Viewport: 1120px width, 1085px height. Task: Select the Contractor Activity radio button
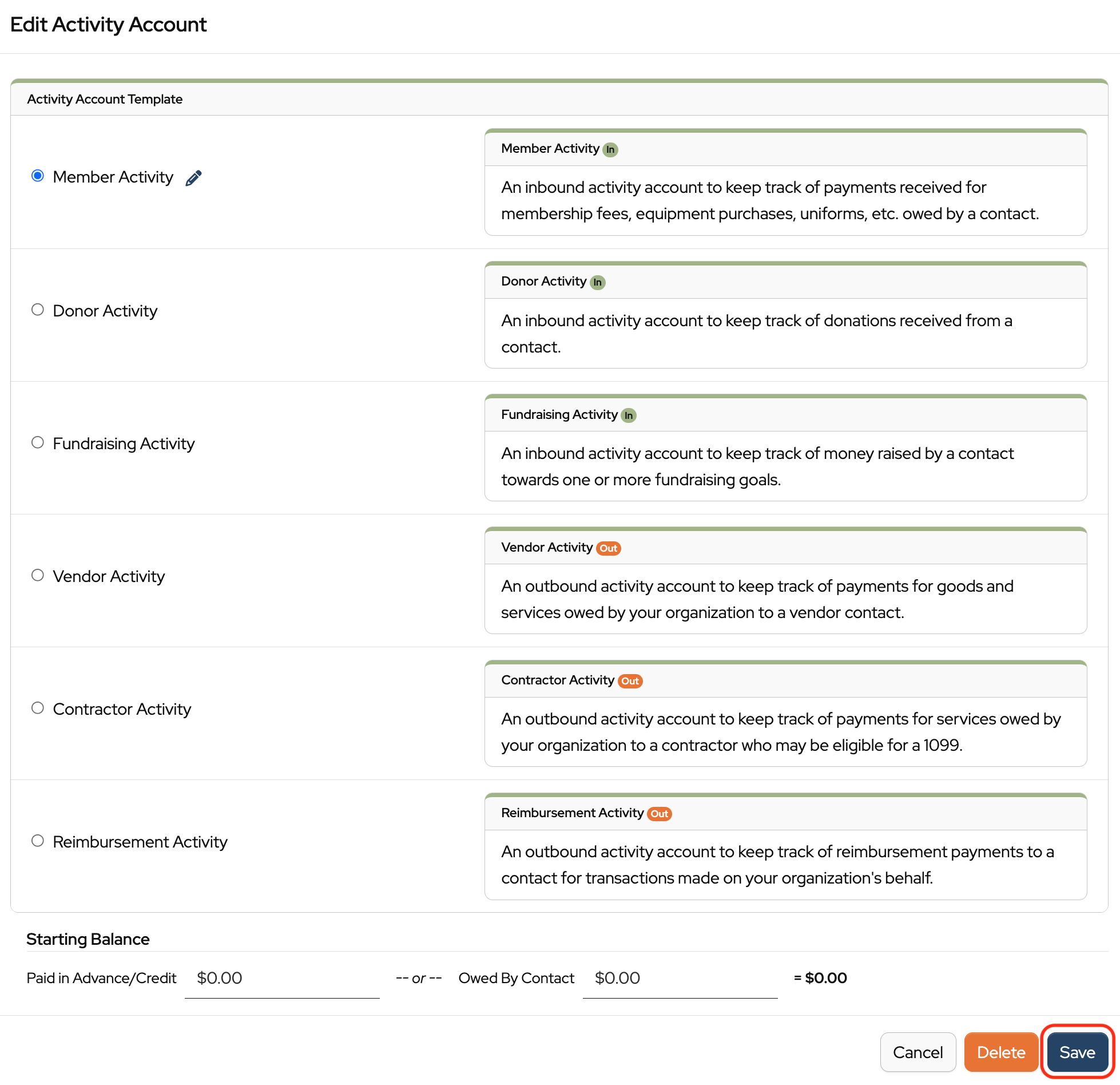pos(38,708)
